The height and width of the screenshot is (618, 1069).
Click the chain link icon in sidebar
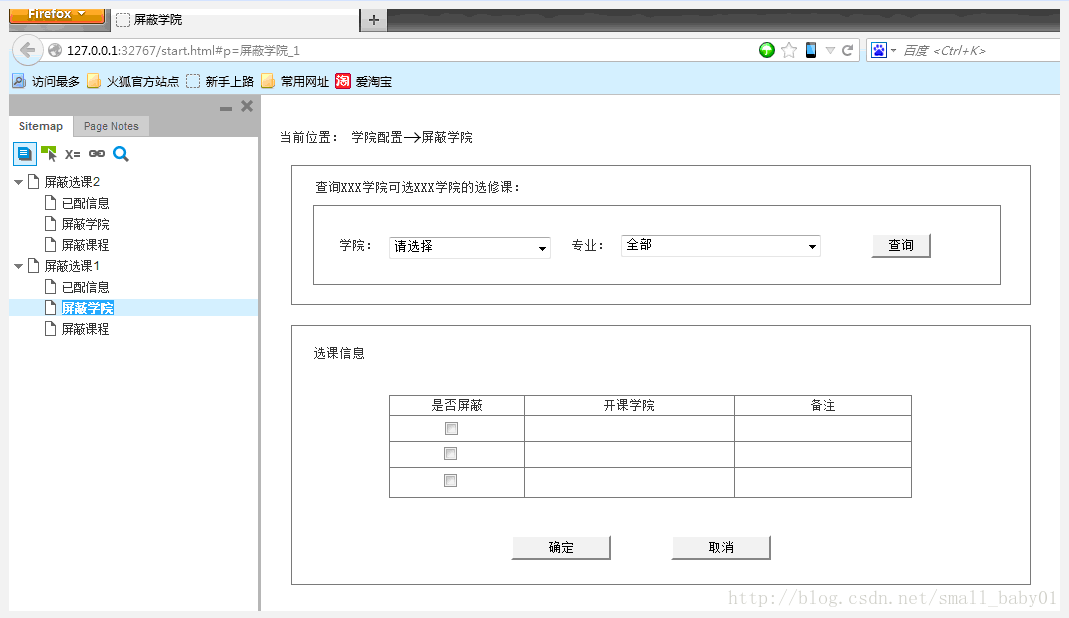tap(97, 153)
